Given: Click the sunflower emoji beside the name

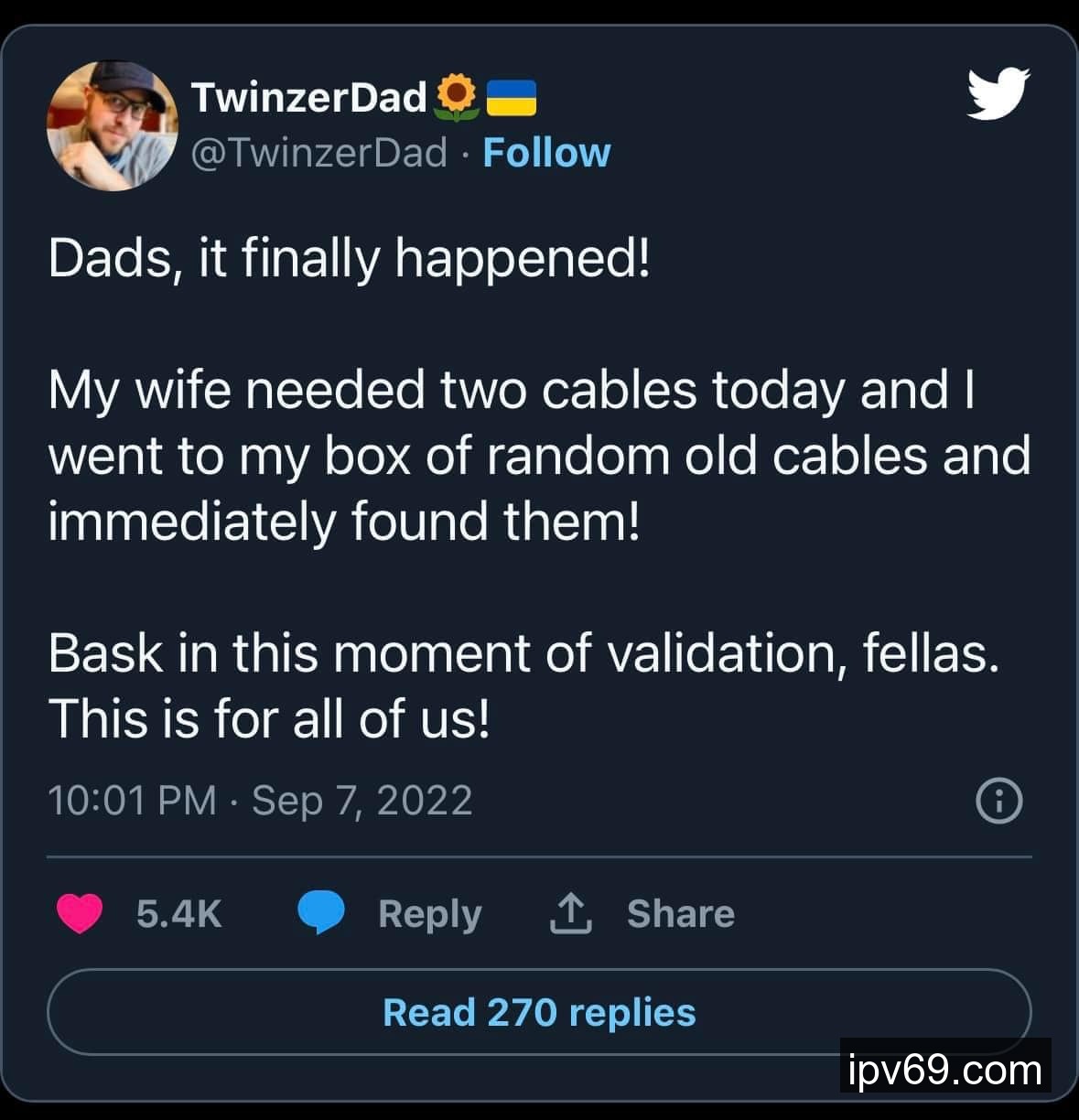Looking at the screenshot, I should (457, 98).
